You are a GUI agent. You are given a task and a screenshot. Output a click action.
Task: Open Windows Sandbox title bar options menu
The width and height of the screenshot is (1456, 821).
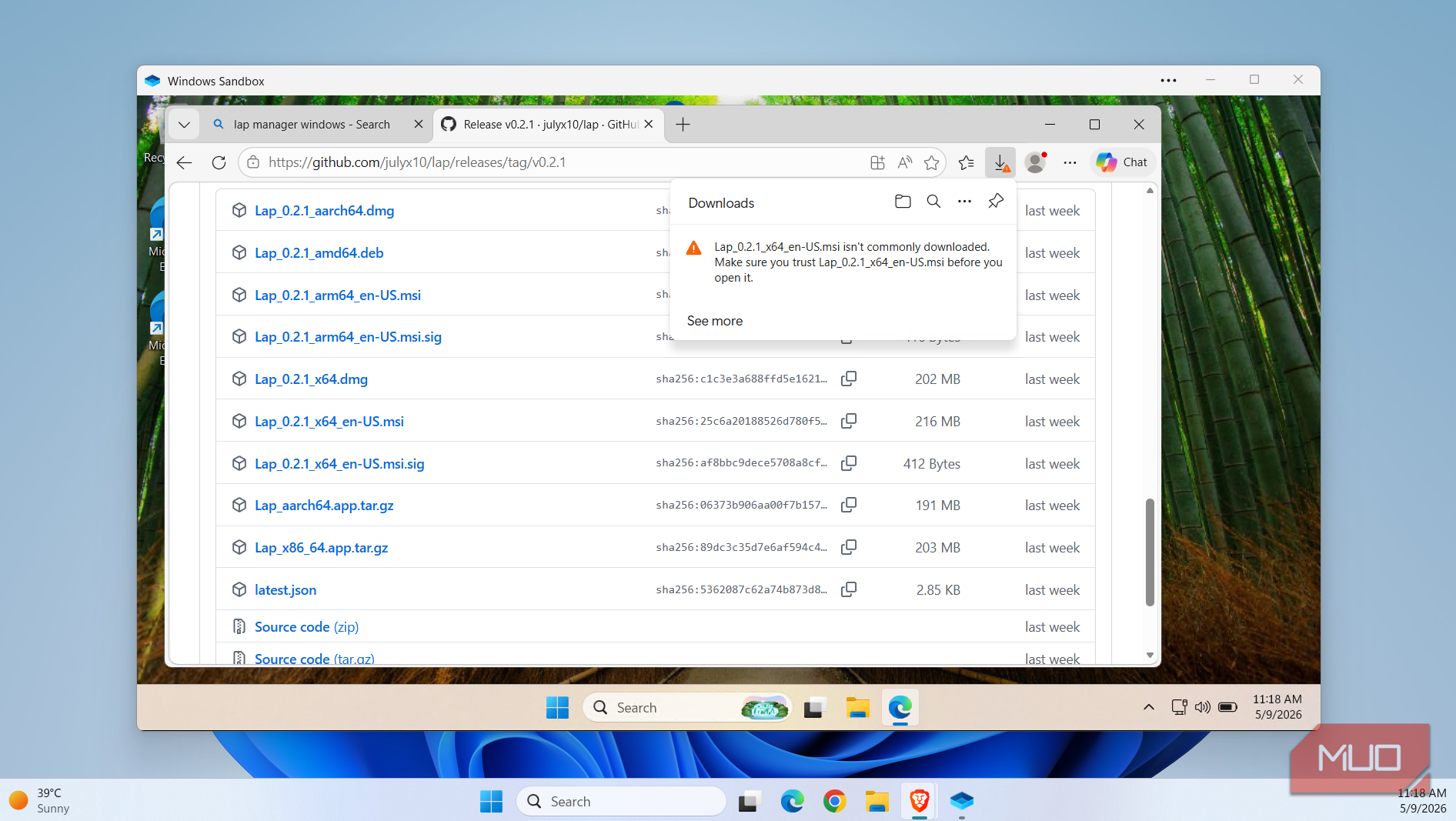[x=1168, y=80]
